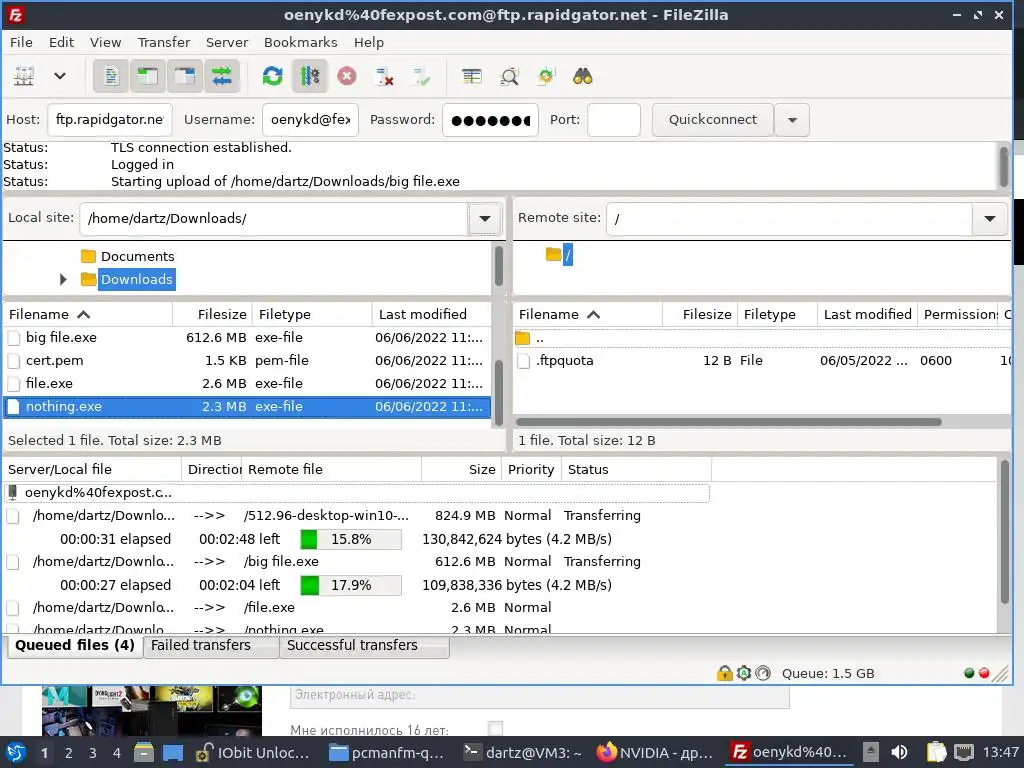Click the remote pane horizontal scrollbar
Screen dimensions: 1024x768
[729, 422]
